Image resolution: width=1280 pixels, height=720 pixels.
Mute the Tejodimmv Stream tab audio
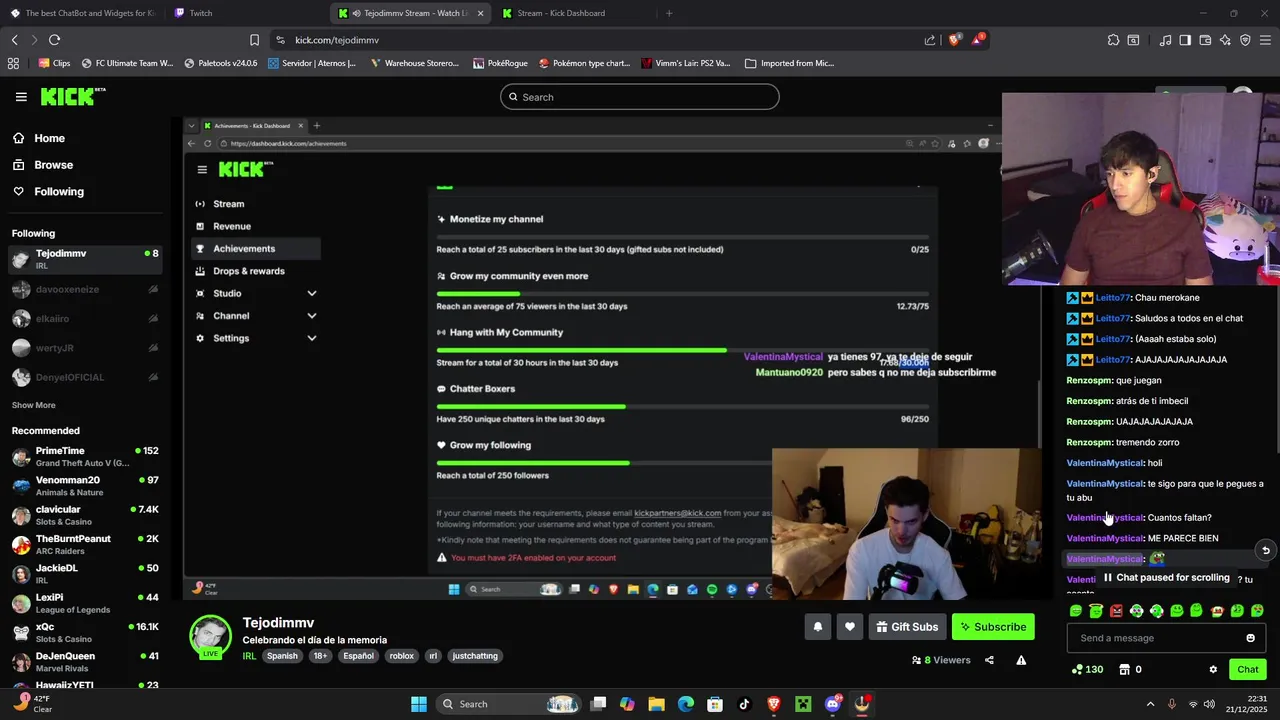pos(357,13)
